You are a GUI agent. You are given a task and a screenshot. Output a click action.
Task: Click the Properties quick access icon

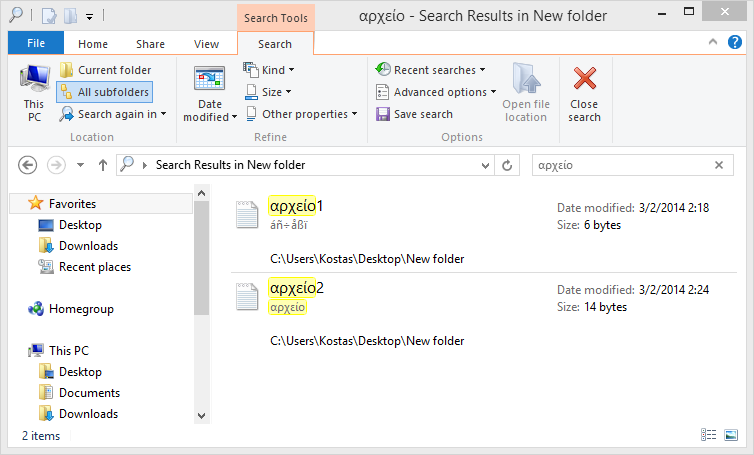pyautogui.click(x=49, y=16)
